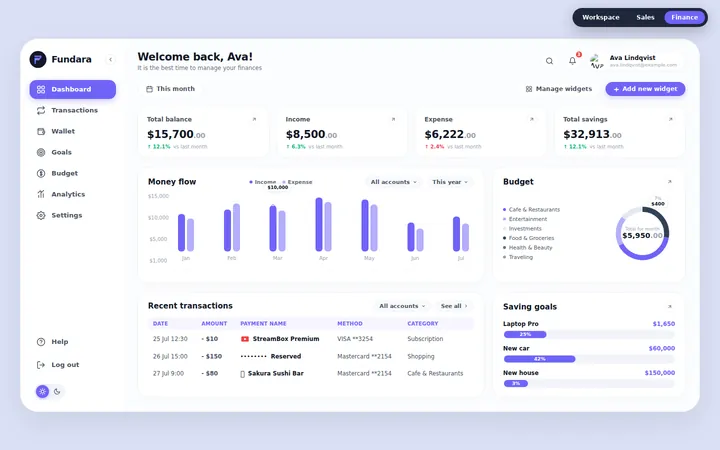Viewport: 720px width, 450px height.
Task: Select the Workspace tab
Action: coord(601,17)
